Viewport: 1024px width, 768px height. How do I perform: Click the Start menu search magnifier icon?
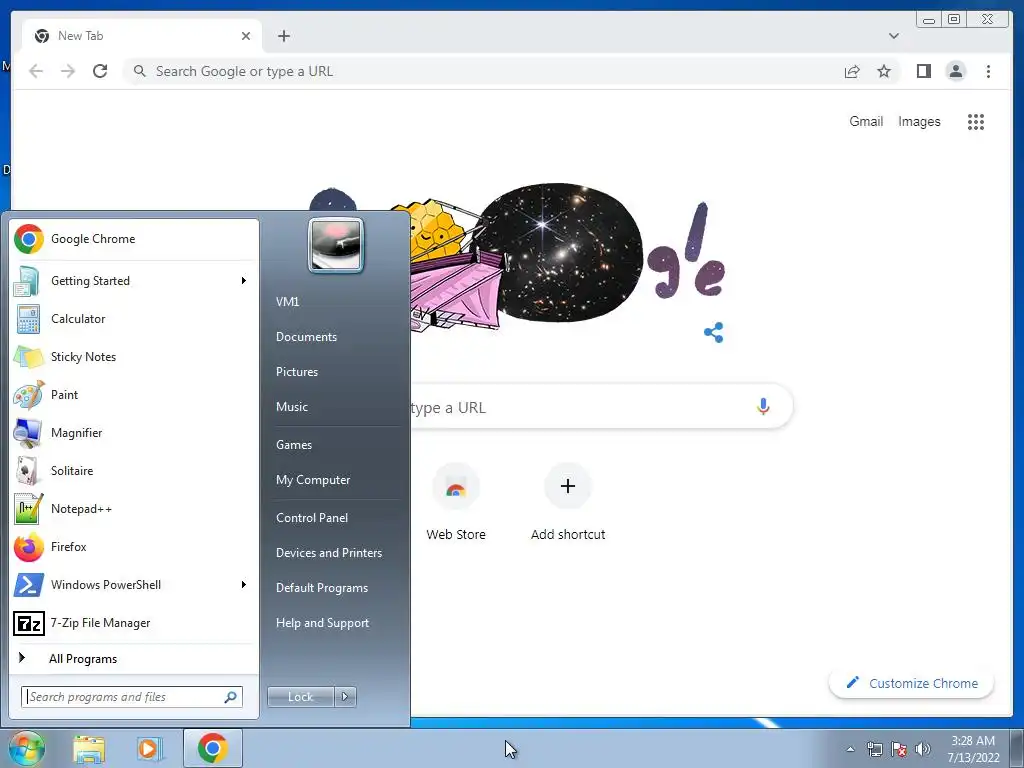point(231,697)
